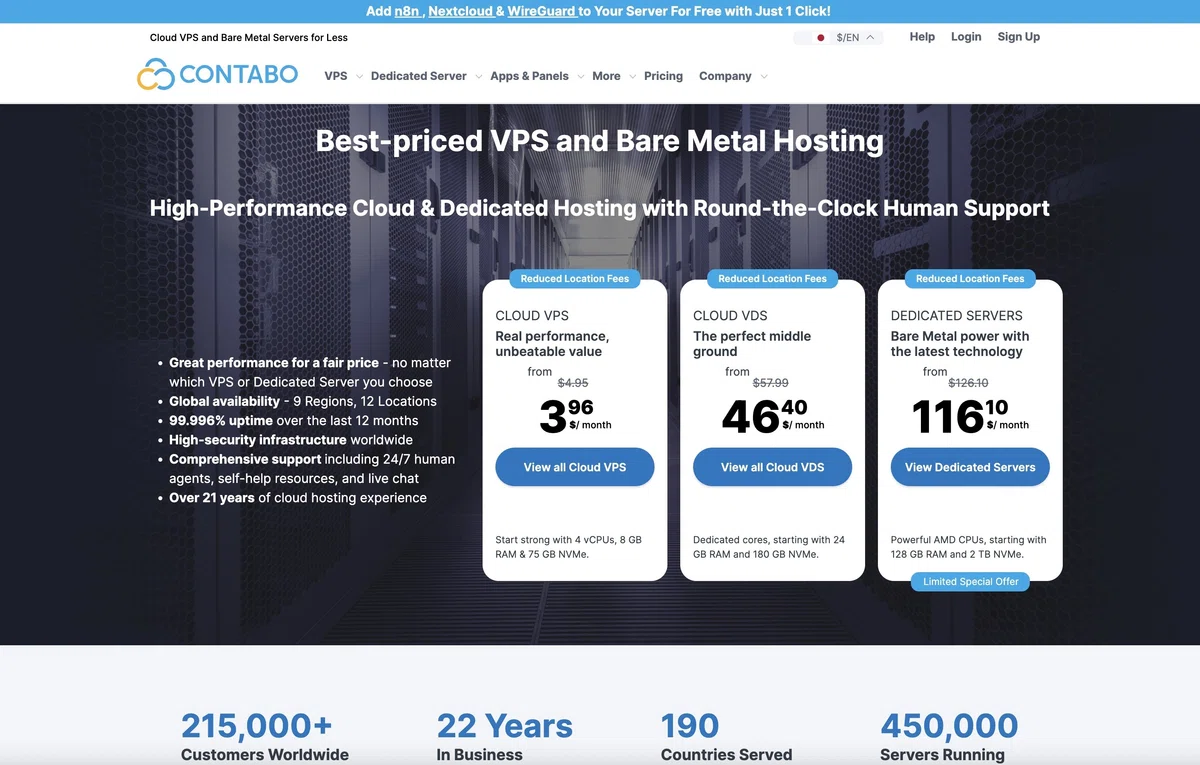Click 'Start strong with 4 vCPUs' description

coord(569,547)
